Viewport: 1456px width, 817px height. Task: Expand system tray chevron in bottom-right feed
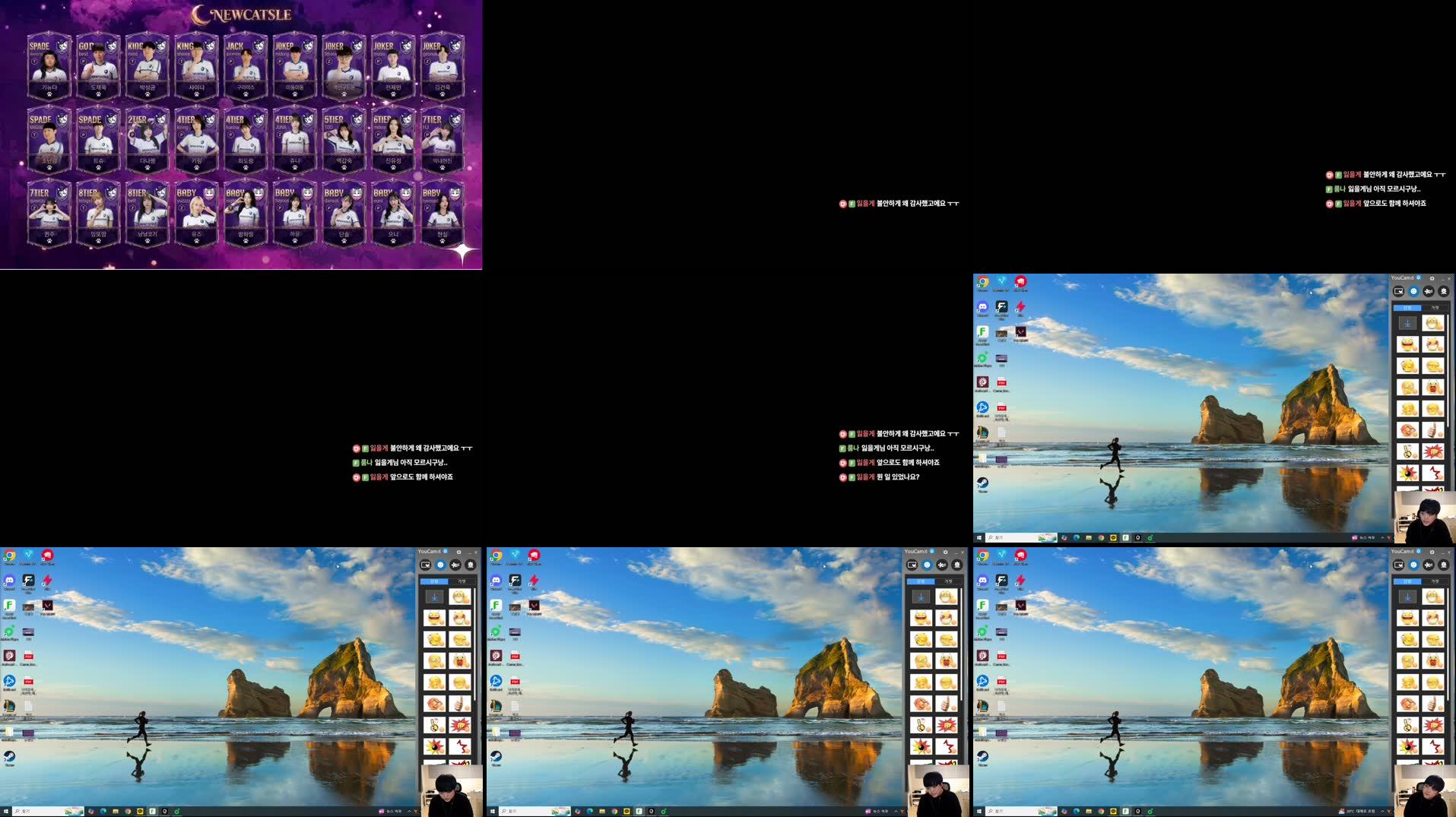1382,811
